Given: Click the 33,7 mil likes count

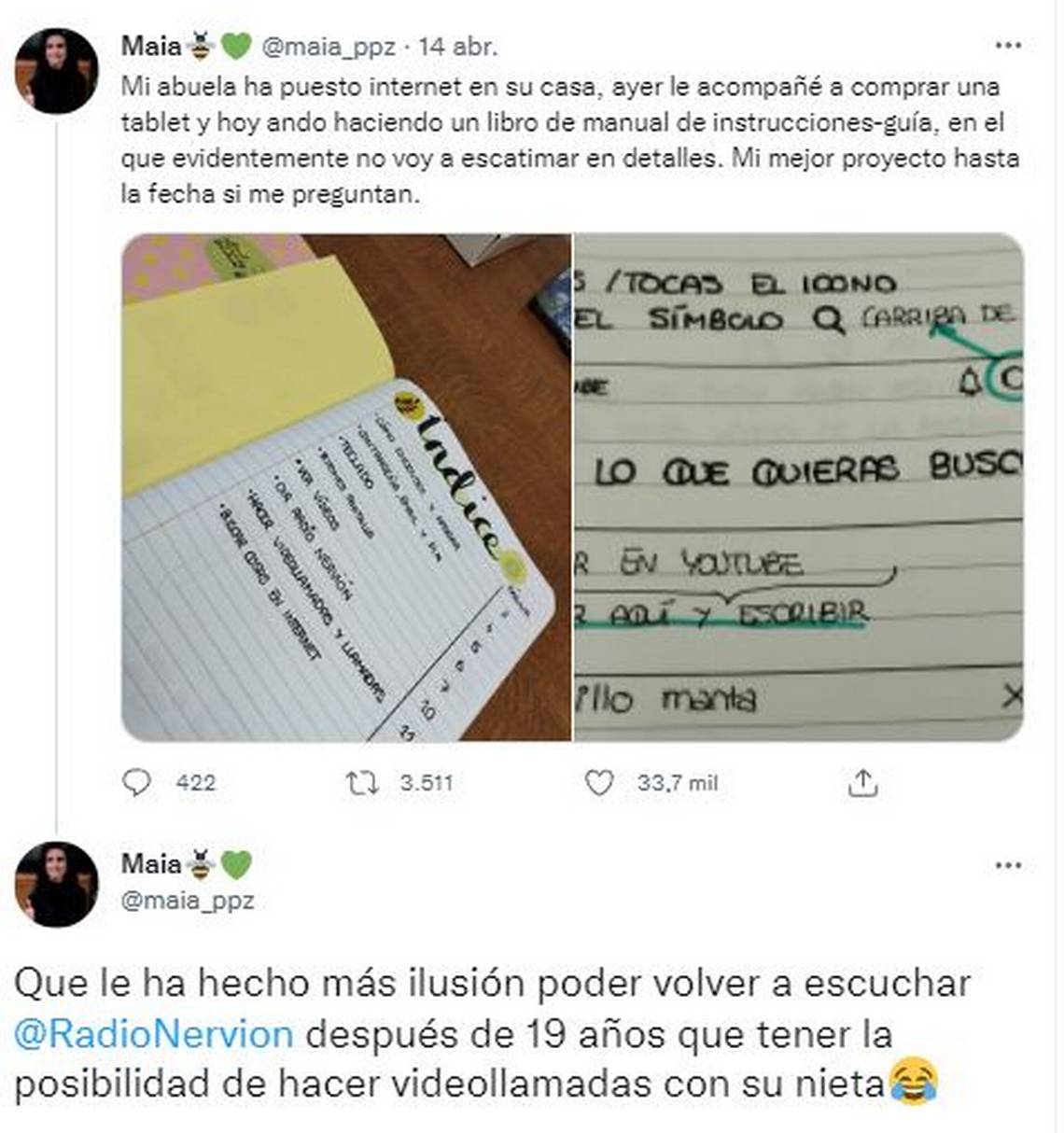Looking at the screenshot, I should pyautogui.click(x=678, y=783).
